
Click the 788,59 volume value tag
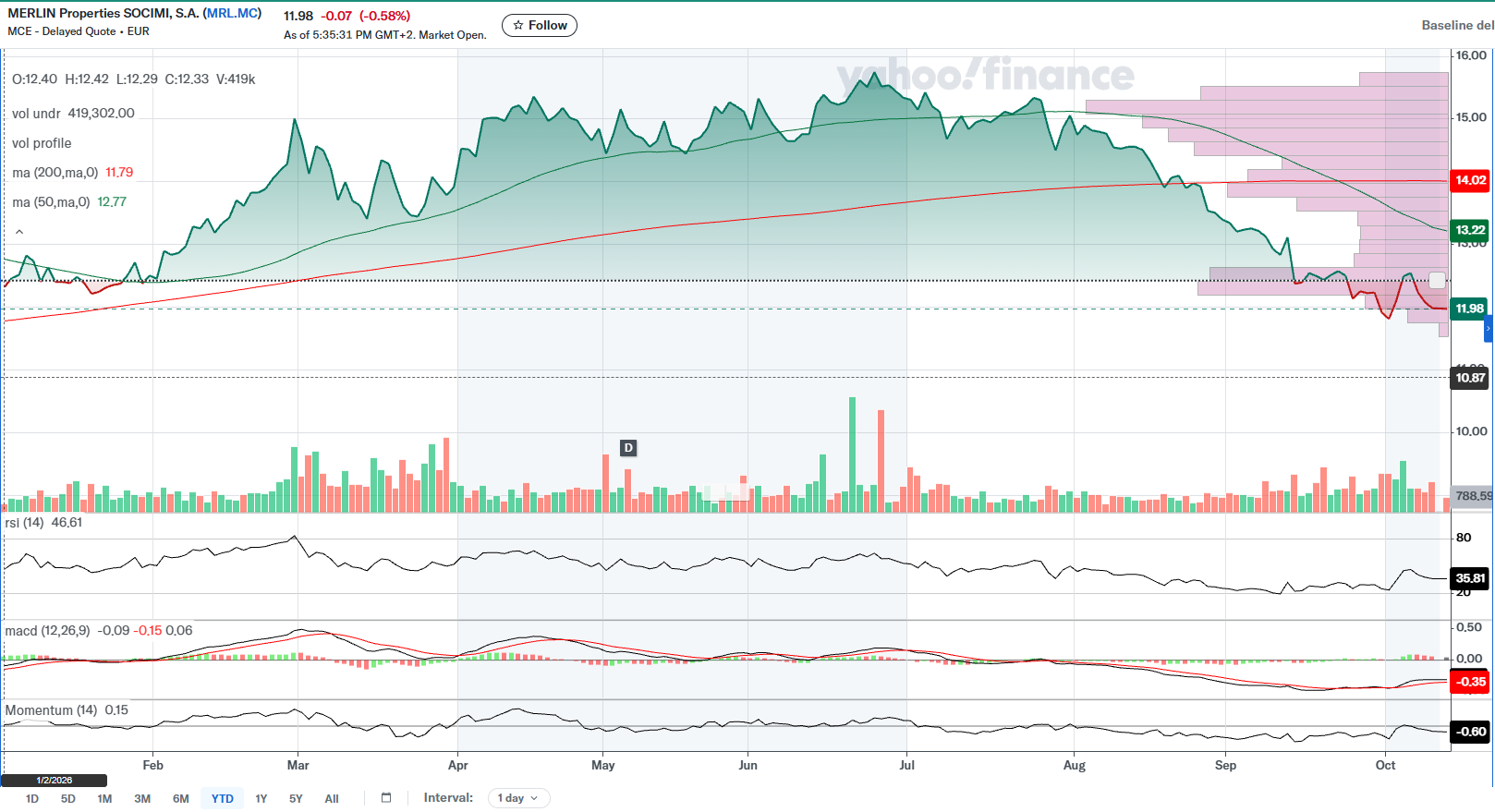[x=1473, y=496]
